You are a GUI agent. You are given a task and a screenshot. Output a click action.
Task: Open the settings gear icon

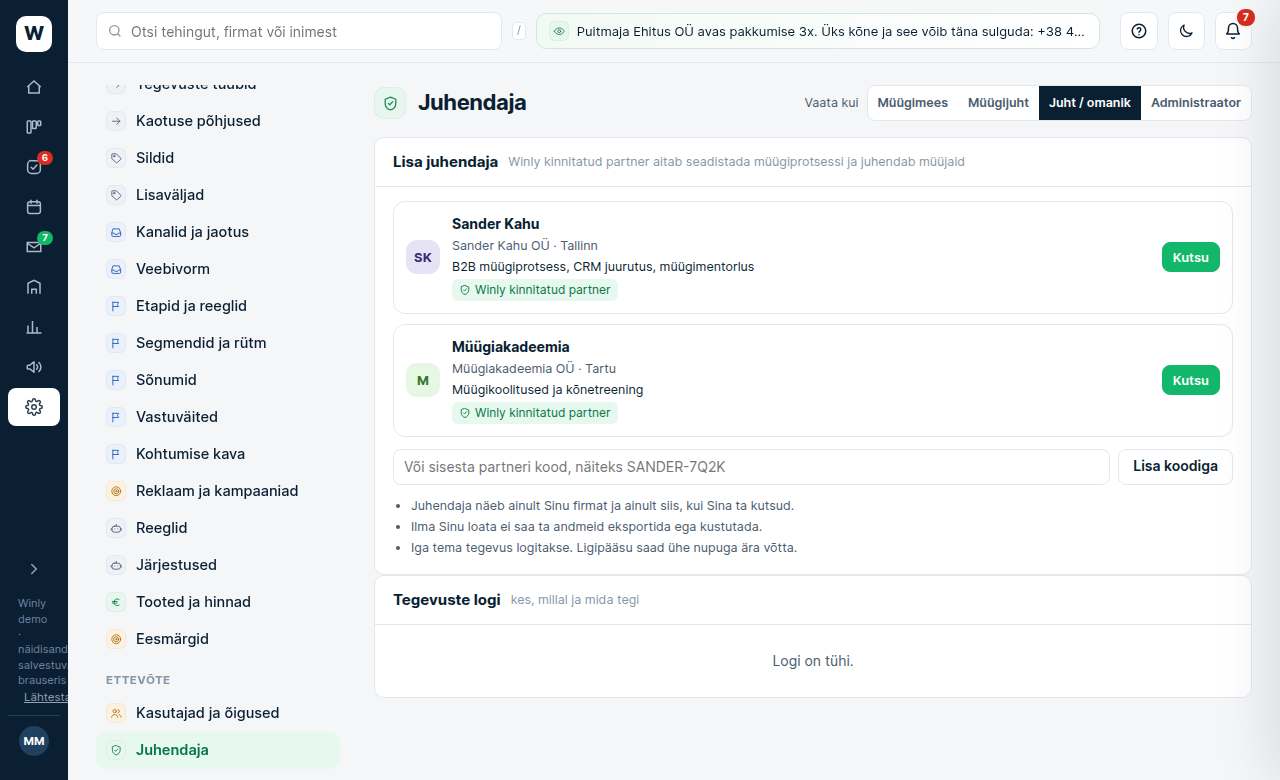pyautogui.click(x=34, y=407)
